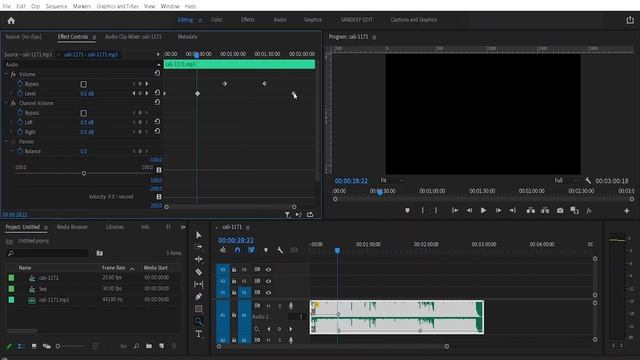Toggle Balance stopwatch animation

click(20, 151)
